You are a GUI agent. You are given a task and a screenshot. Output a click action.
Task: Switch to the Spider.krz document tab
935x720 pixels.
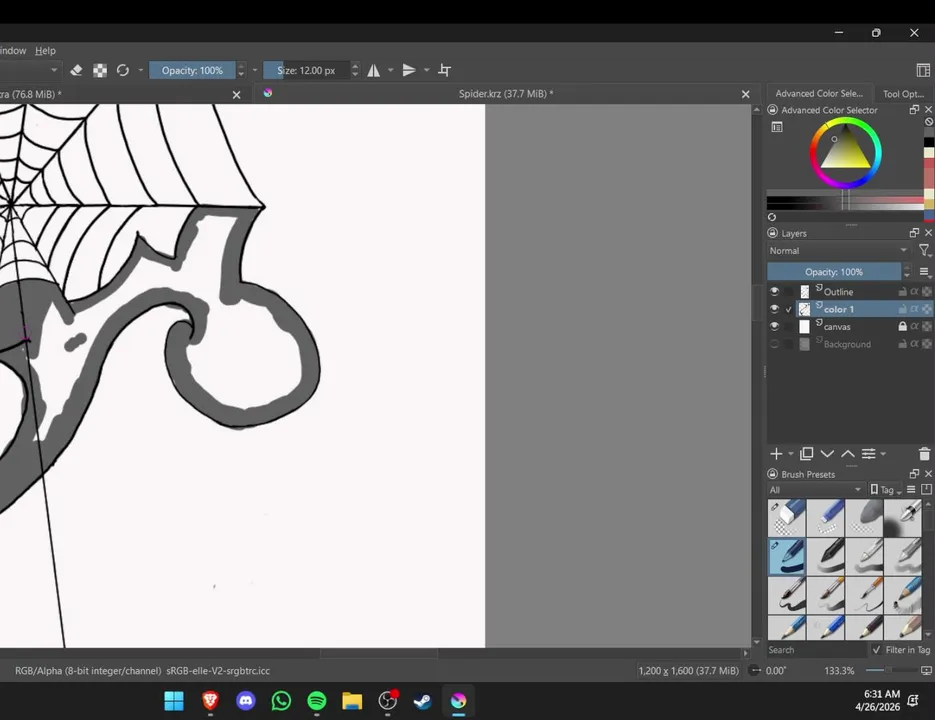click(506, 94)
